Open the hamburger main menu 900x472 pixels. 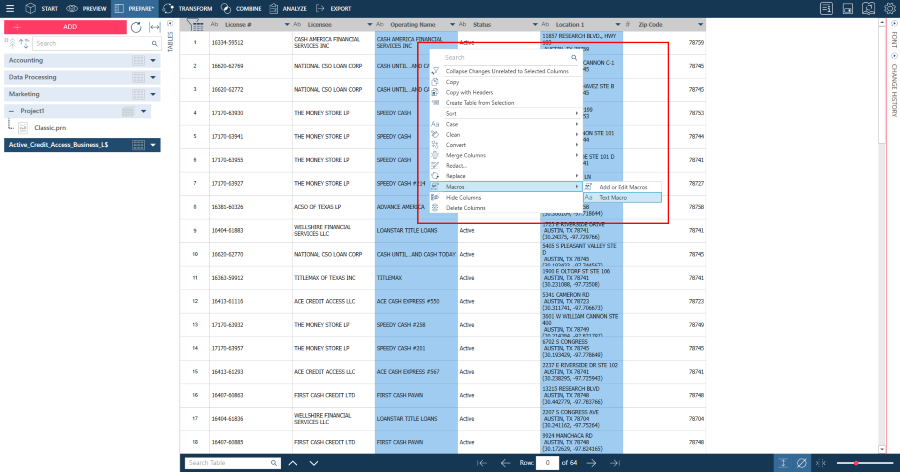tap(10, 9)
